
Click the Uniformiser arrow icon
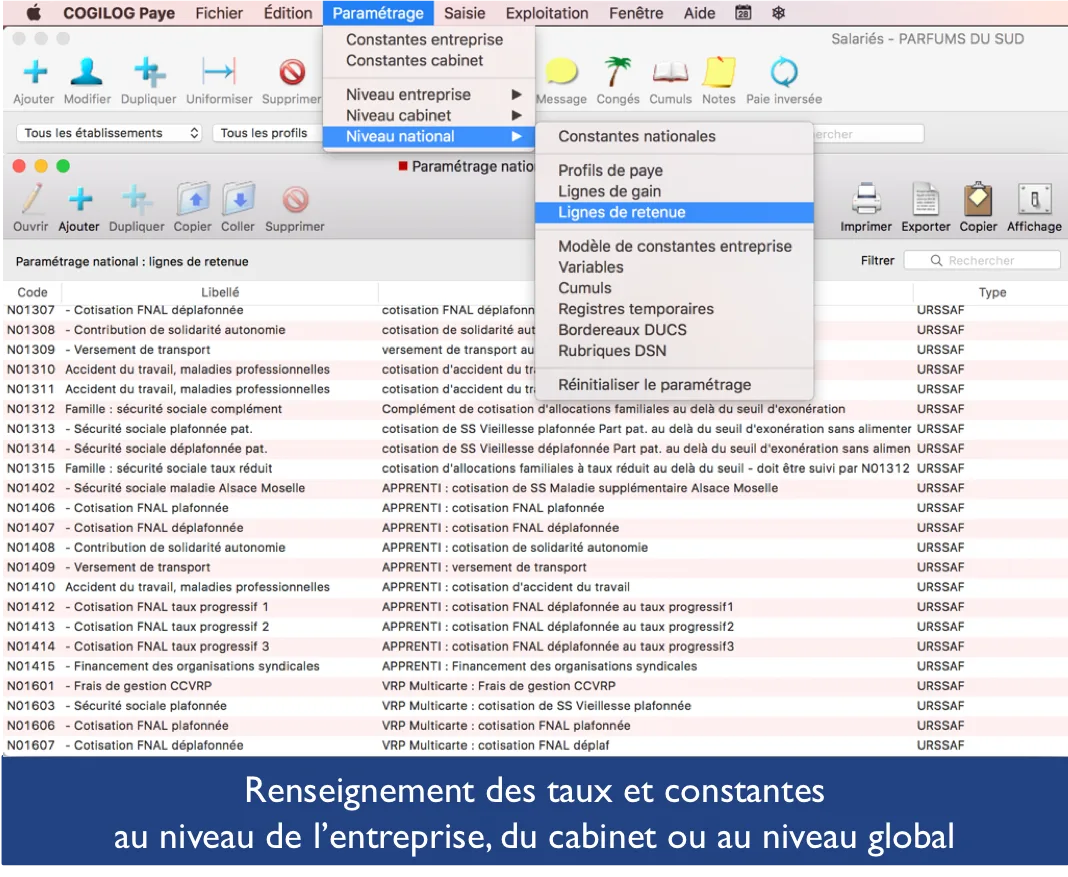(x=219, y=72)
